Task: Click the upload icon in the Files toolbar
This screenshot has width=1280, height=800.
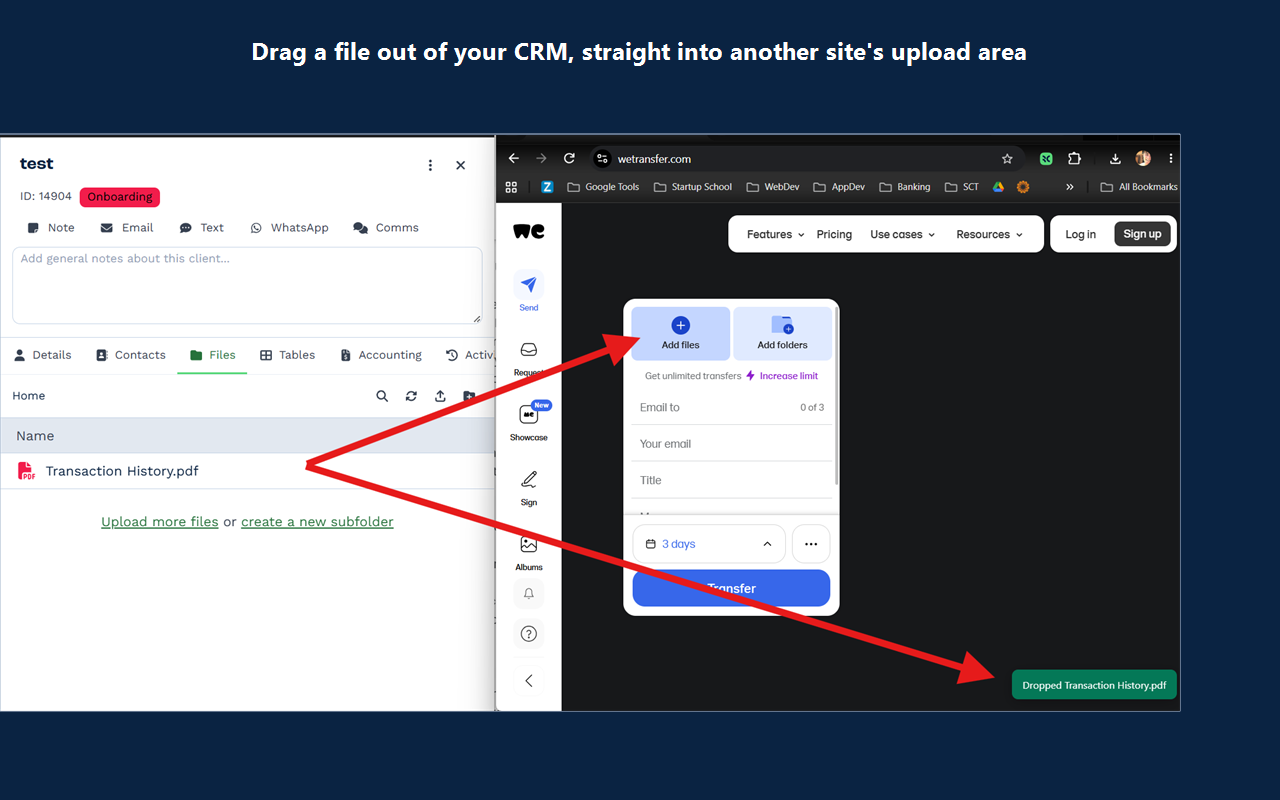Action: pyautogui.click(x=440, y=396)
